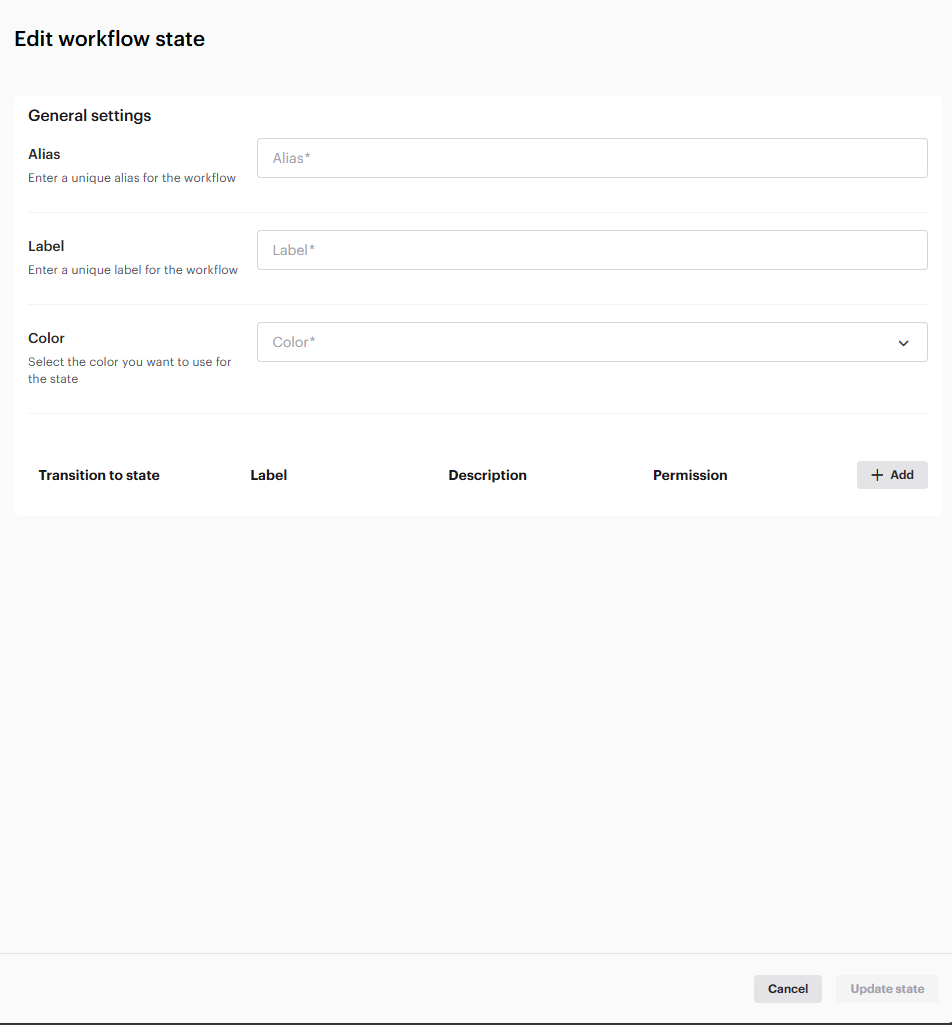This screenshot has width=952, height=1025.
Task: Click the bold Label field name in settings
Action: [46, 246]
